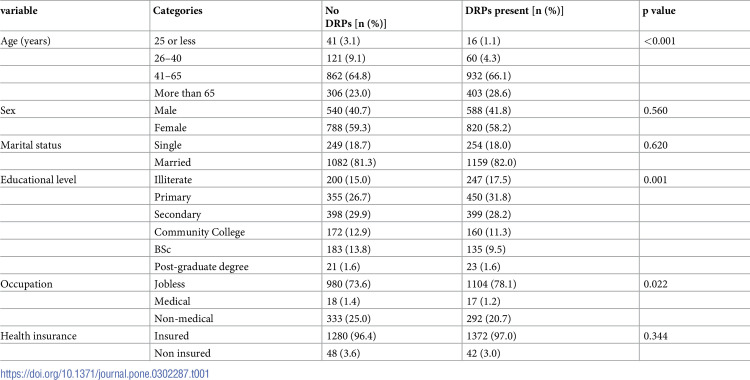Click the 'Age (years)' row label
The height and width of the screenshot is (380, 750).
(25, 41)
